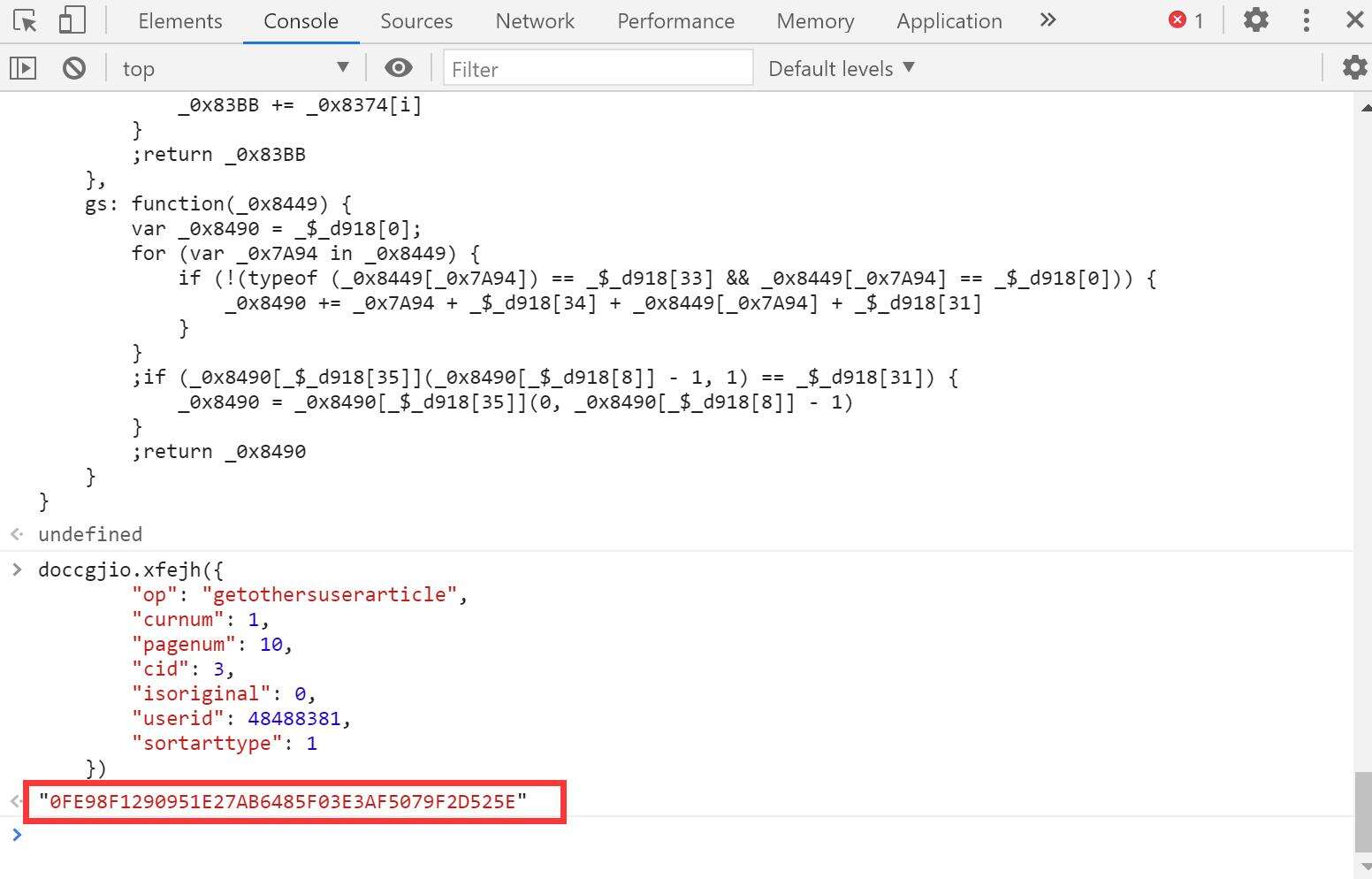Viewport: 1372px width, 879px height.
Task: Open DevTools settings gear
Action: [x=1255, y=20]
